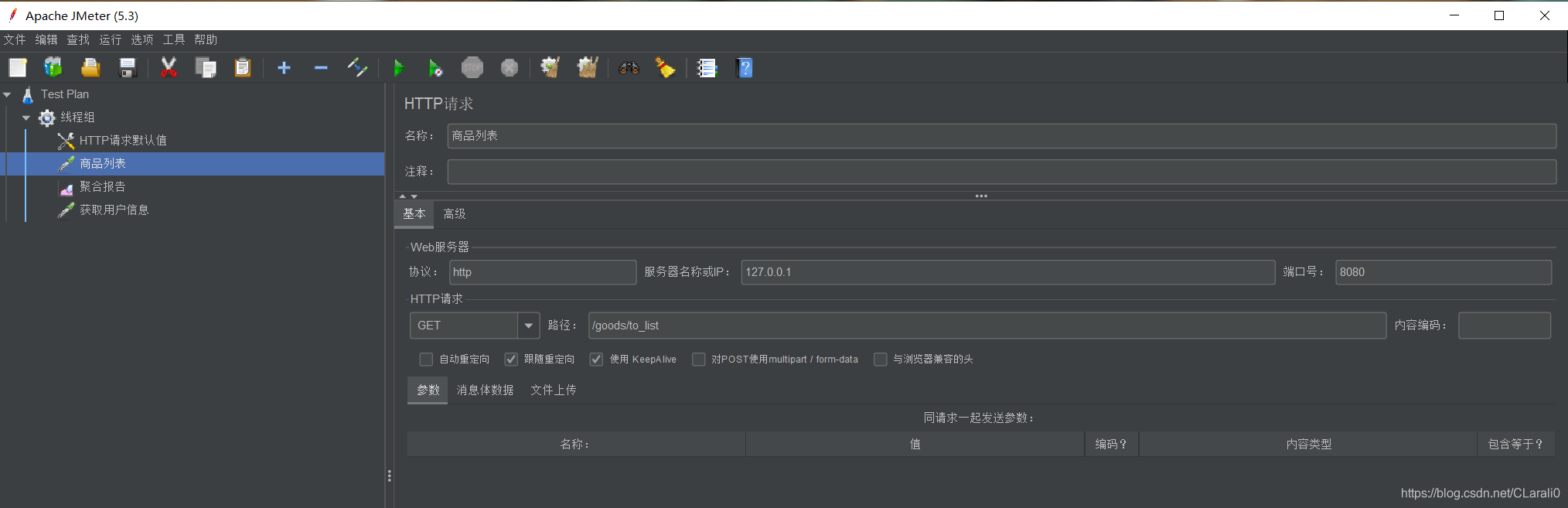Open the Function helper list icon

click(707, 68)
